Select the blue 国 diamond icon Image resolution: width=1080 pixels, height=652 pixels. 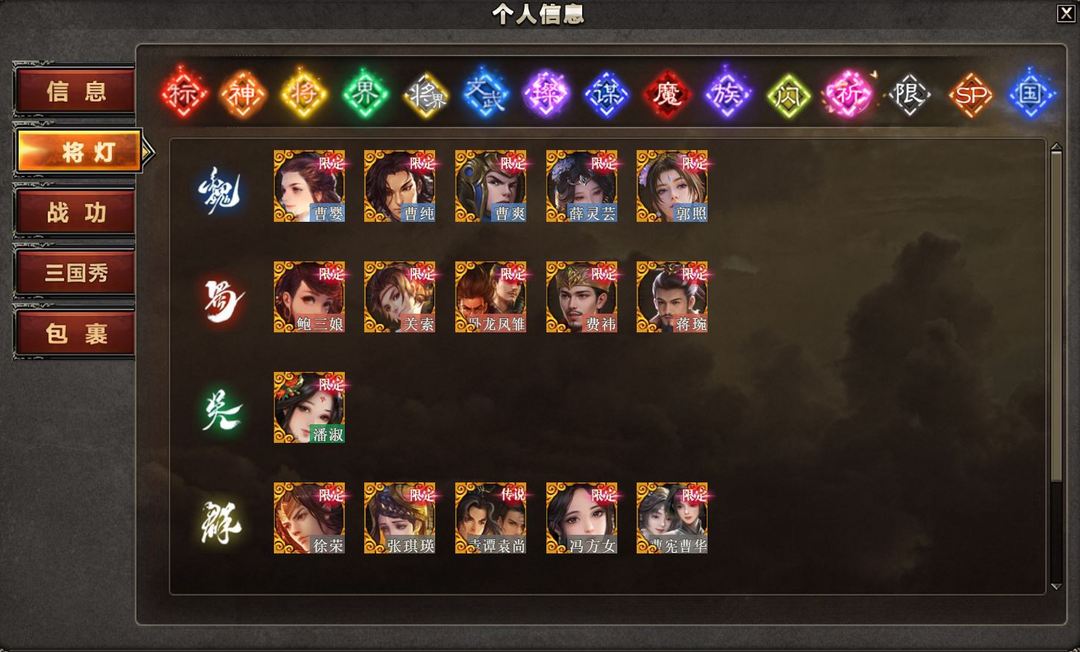point(1030,93)
